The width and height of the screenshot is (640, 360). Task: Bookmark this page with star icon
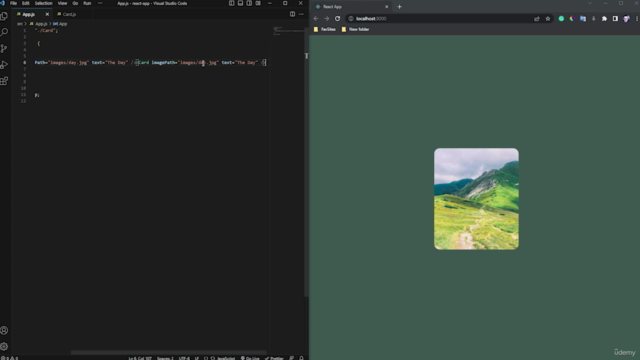coord(548,19)
